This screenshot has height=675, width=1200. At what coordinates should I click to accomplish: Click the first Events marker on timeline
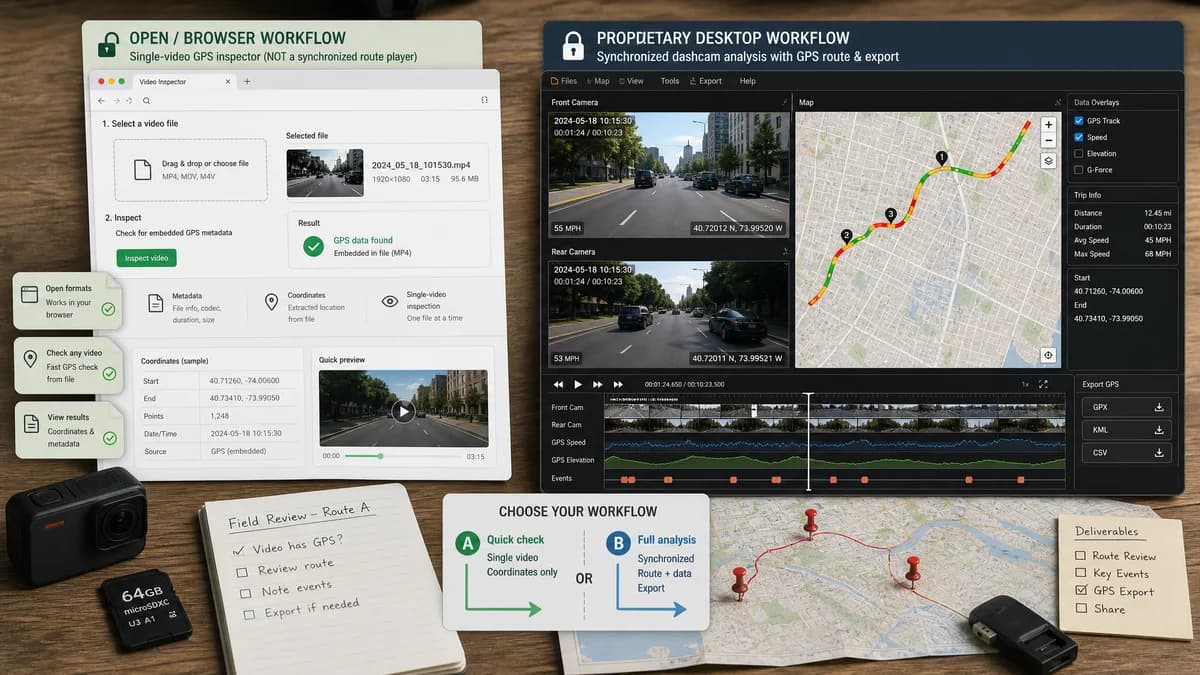point(622,480)
